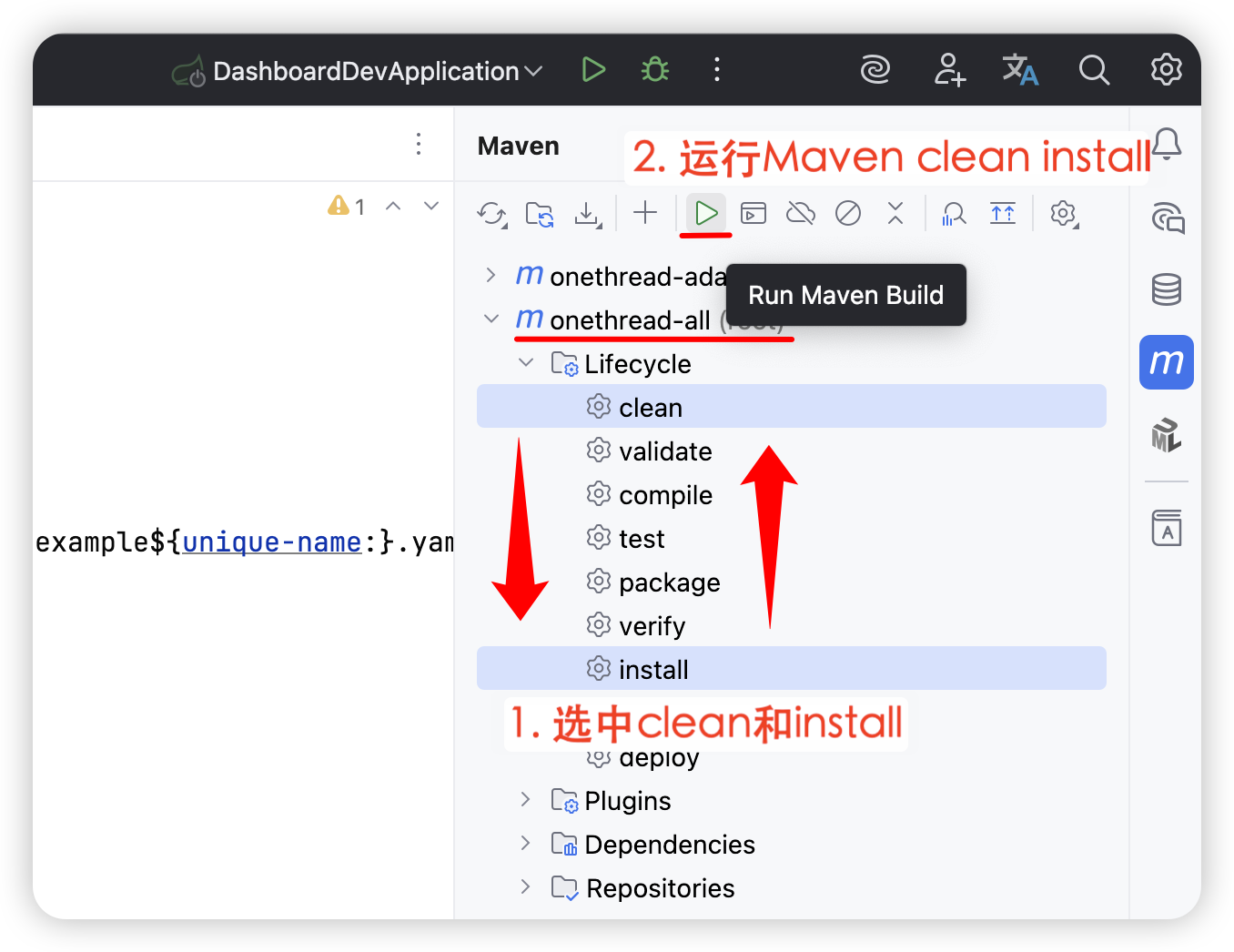This screenshot has width=1234, height=952.
Task: Run DashboardDevApplication with green play icon
Action: click(x=593, y=69)
